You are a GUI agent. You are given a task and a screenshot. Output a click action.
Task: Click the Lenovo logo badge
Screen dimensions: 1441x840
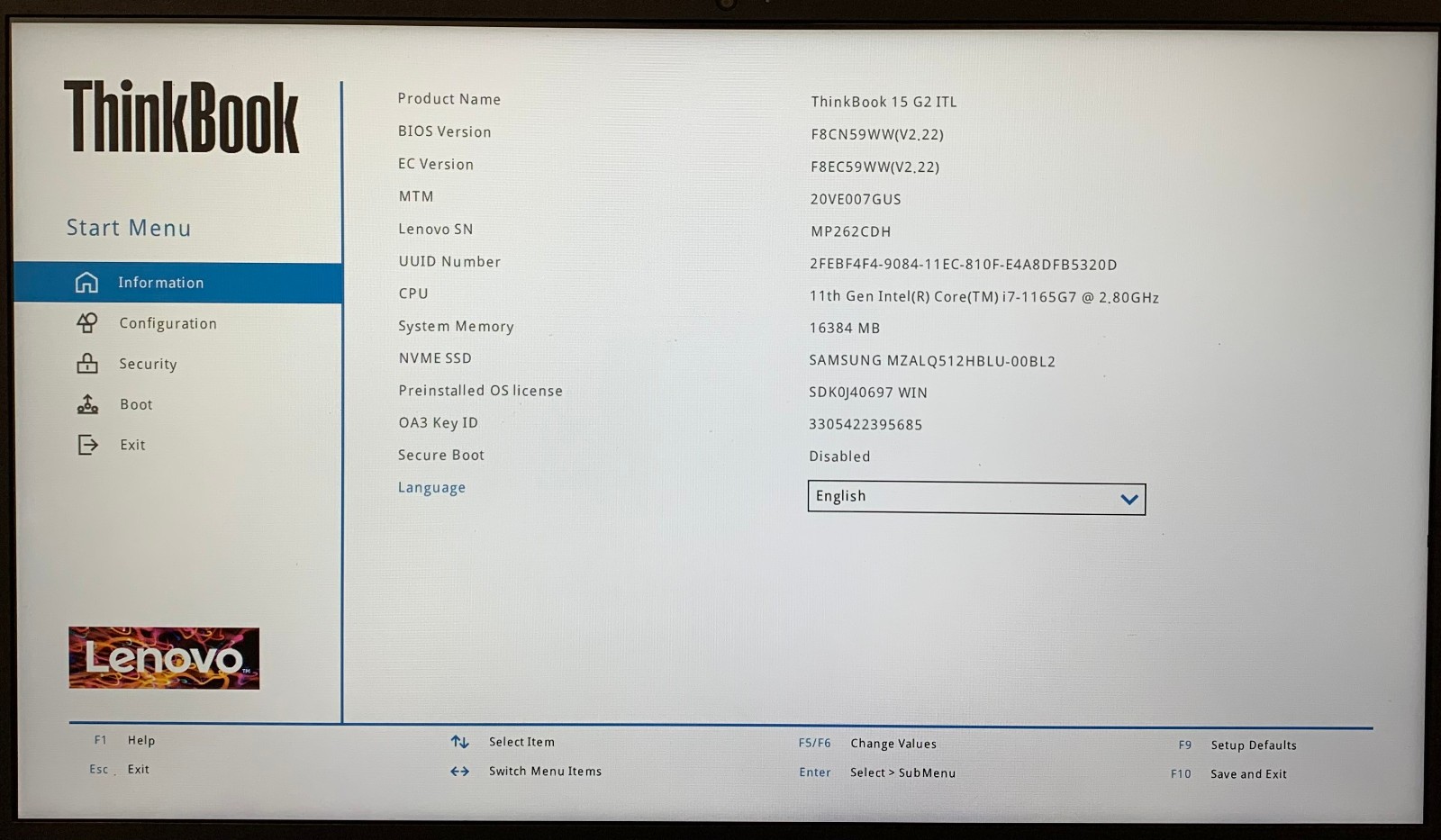tap(164, 658)
